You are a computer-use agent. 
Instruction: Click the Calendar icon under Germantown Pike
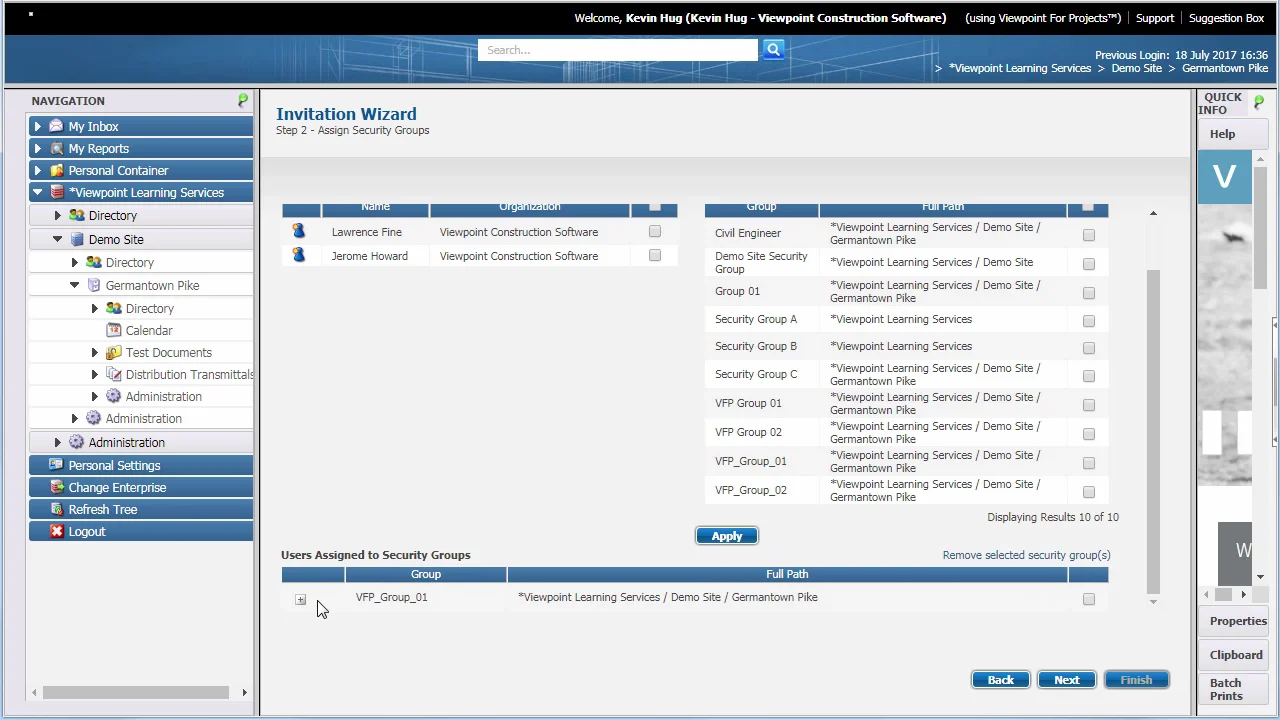114,330
